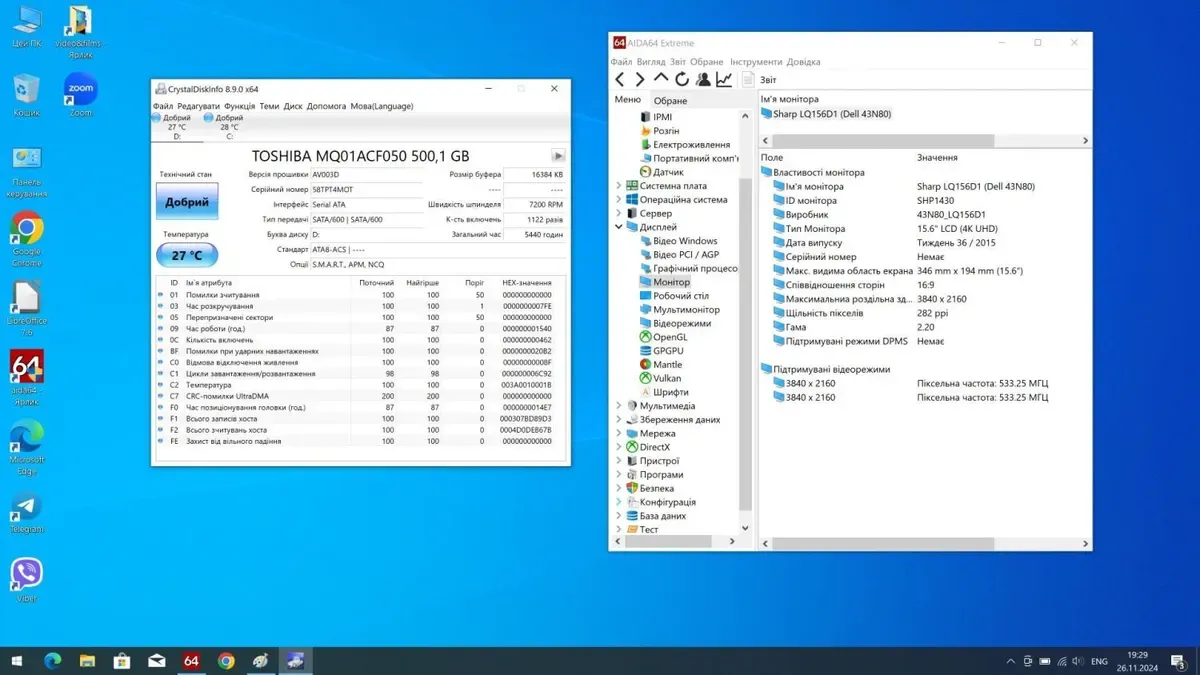Click the Добрий health status button
This screenshot has width=1200, height=675.
pyautogui.click(x=187, y=202)
